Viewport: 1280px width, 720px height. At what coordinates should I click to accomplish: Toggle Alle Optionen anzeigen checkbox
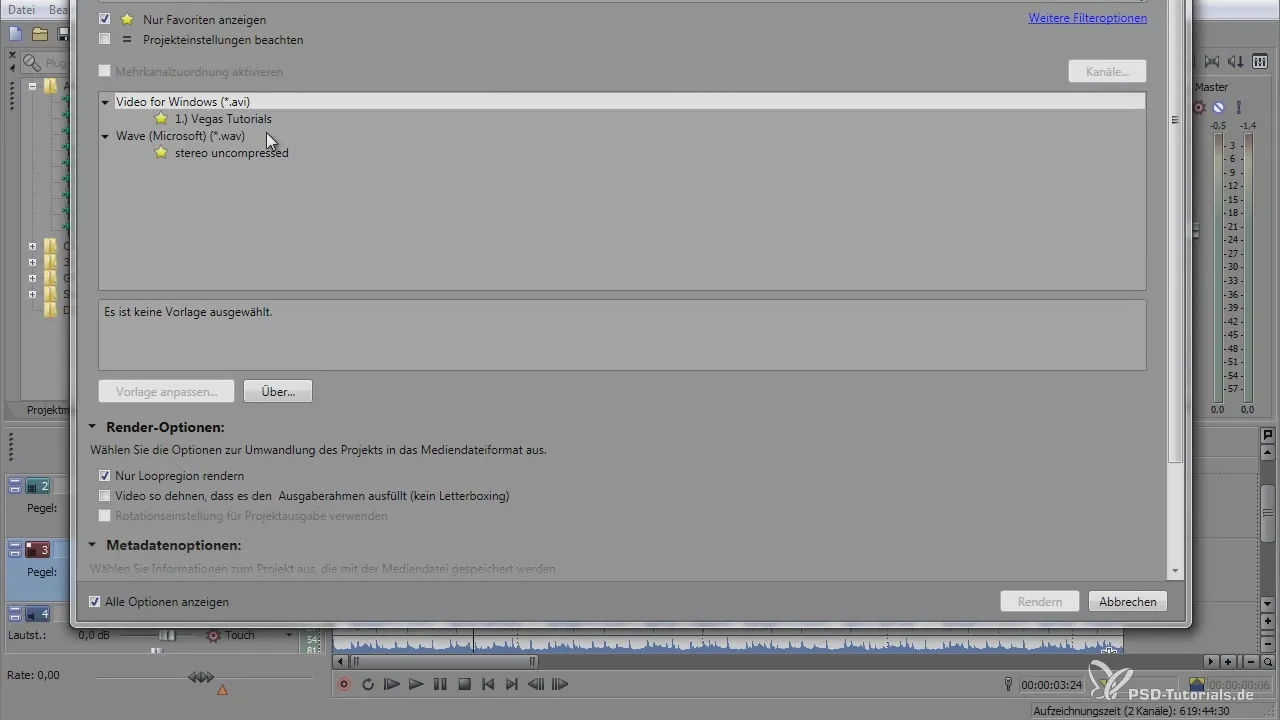(x=95, y=602)
